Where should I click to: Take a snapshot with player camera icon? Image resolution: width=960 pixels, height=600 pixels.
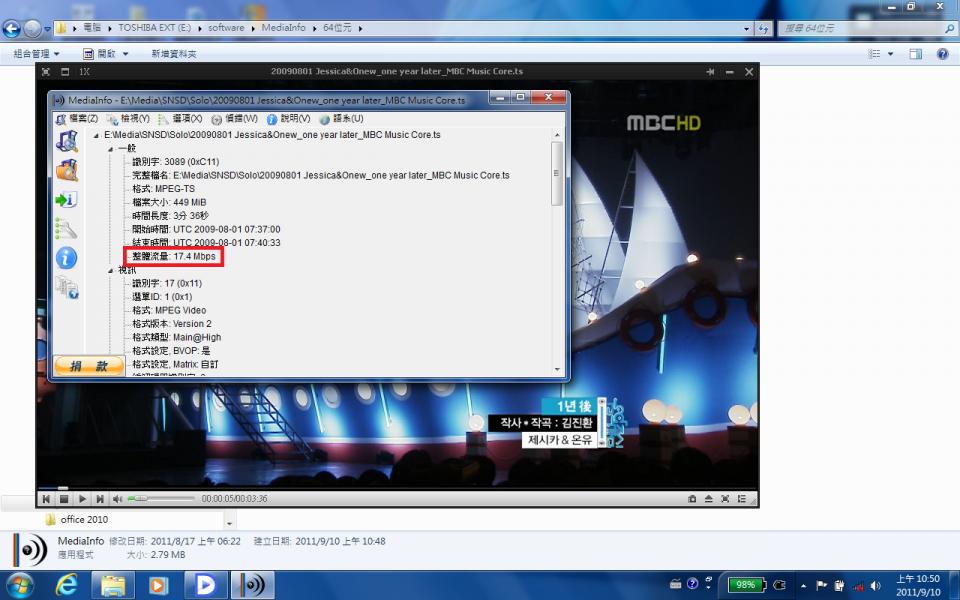coord(692,499)
